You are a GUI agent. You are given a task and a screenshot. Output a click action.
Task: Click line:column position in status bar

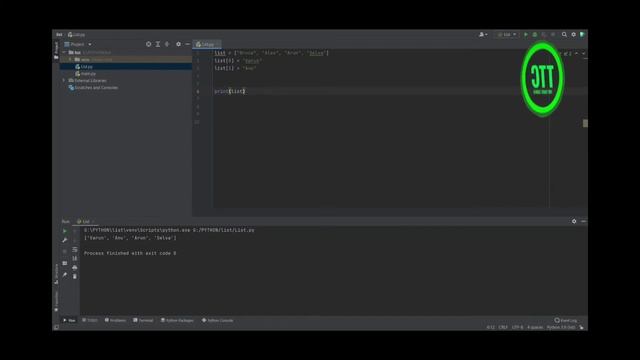(x=490, y=327)
